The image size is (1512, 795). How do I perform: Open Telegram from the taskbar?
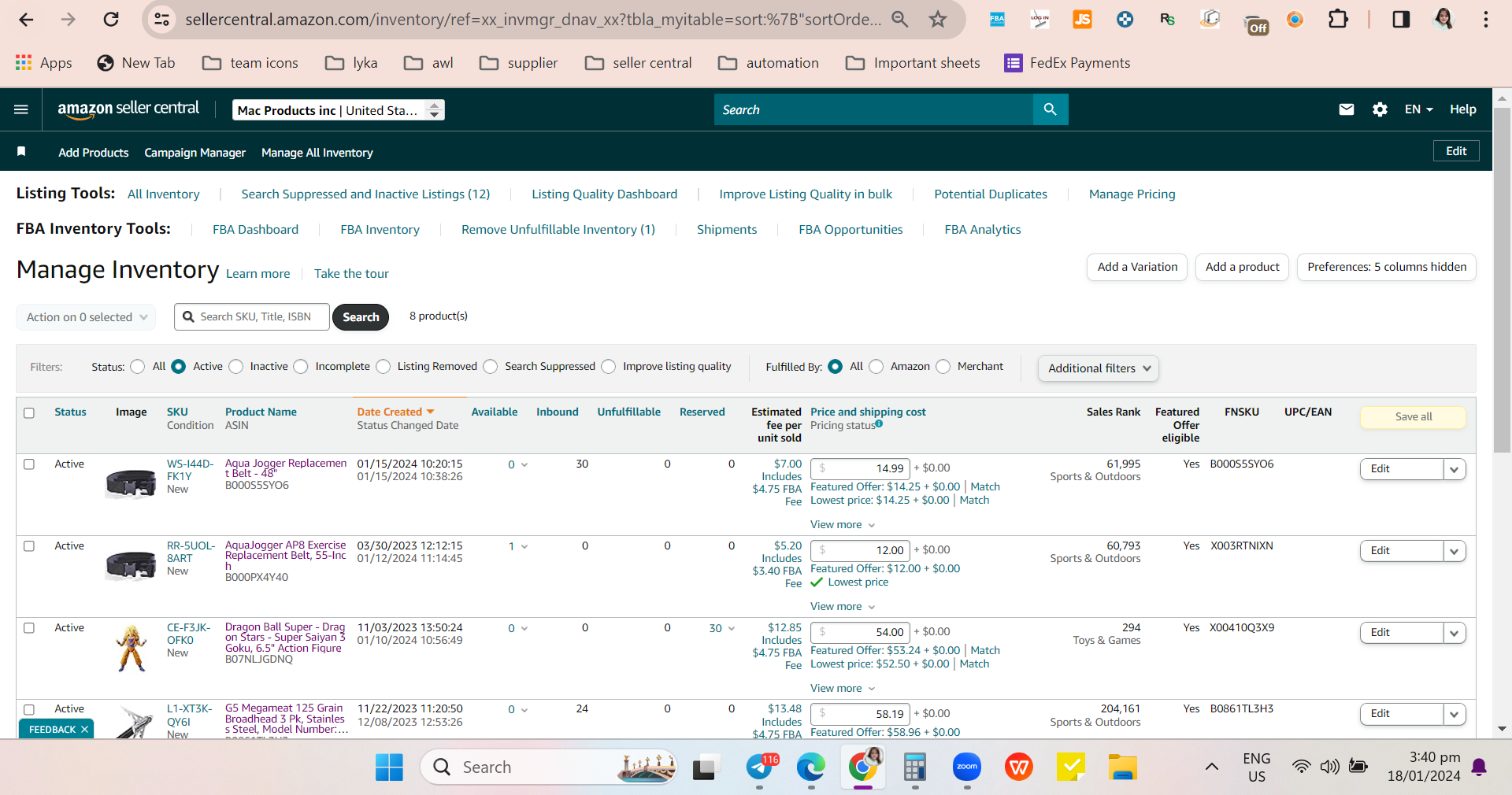click(760, 767)
